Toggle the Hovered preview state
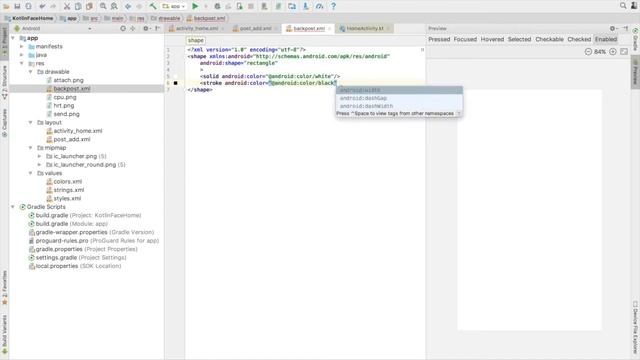 (x=492, y=39)
